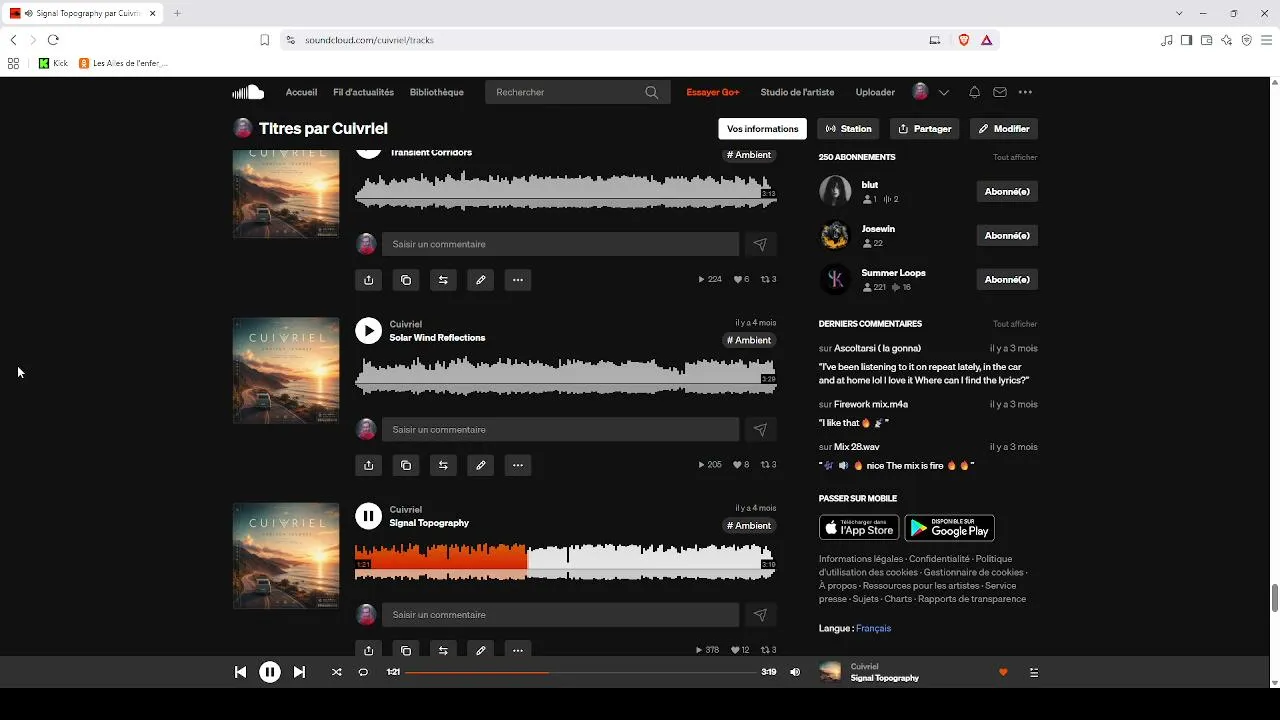
Task: Open Studio de l'artiste
Action: pyautogui.click(x=797, y=92)
